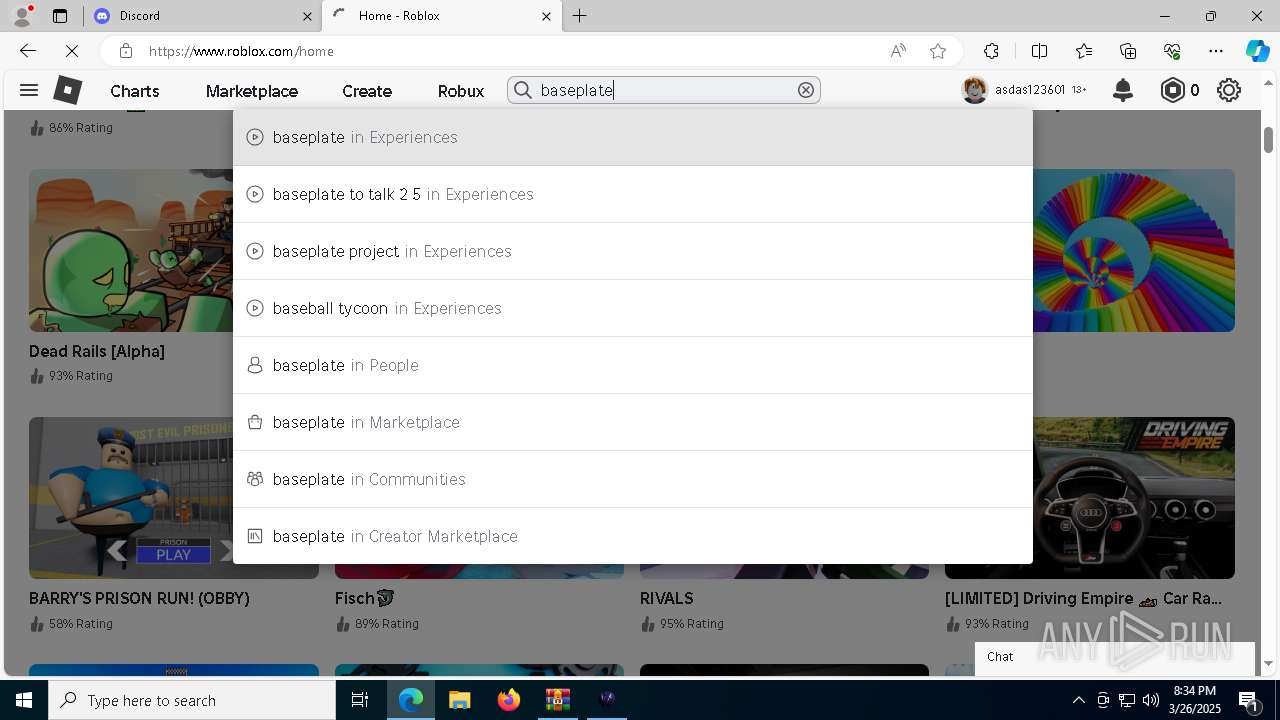Search baseplate in People

633,365
